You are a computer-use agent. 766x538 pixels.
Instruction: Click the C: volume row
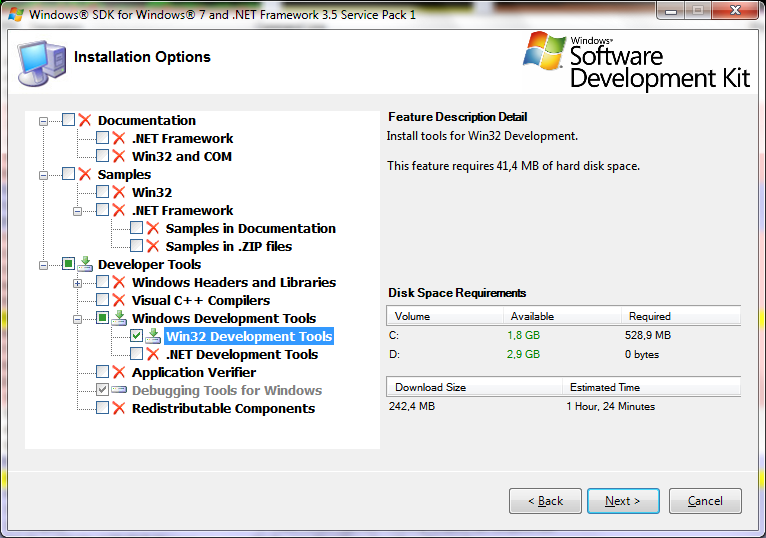click(x=564, y=335)
